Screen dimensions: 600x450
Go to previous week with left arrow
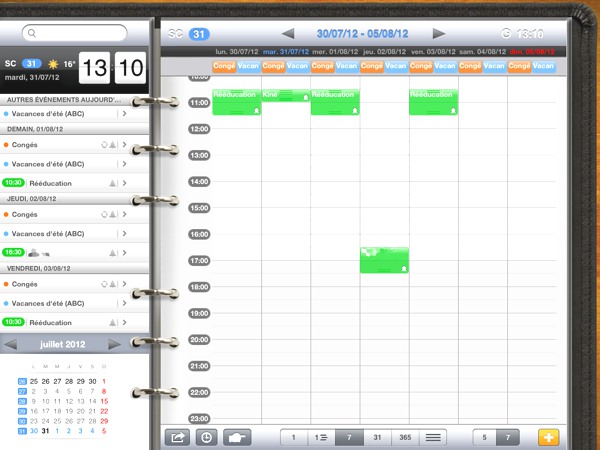[x=288, y=33]
